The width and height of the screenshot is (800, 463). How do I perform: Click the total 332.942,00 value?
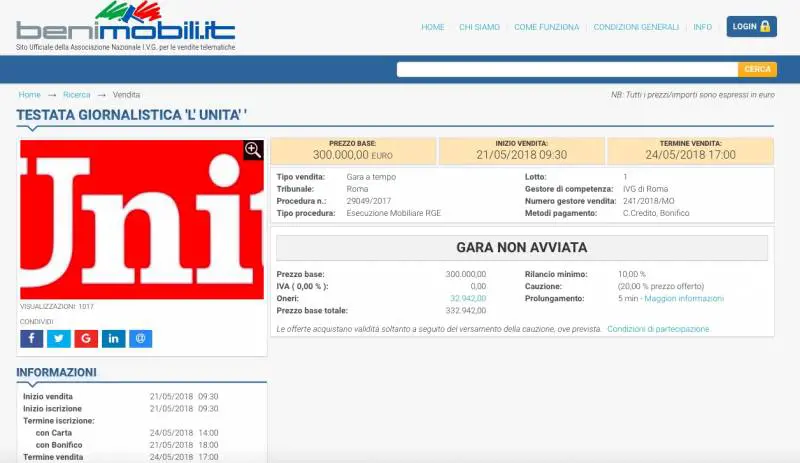[466, 311]
